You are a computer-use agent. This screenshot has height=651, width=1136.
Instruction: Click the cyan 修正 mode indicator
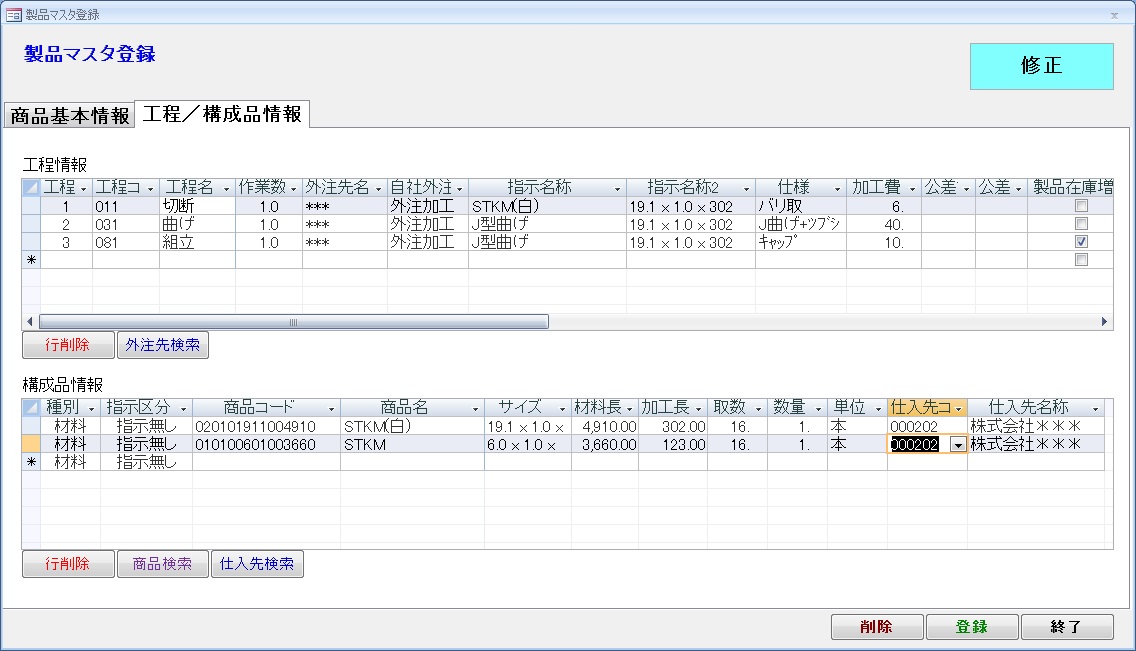(x=1041, y=66)
